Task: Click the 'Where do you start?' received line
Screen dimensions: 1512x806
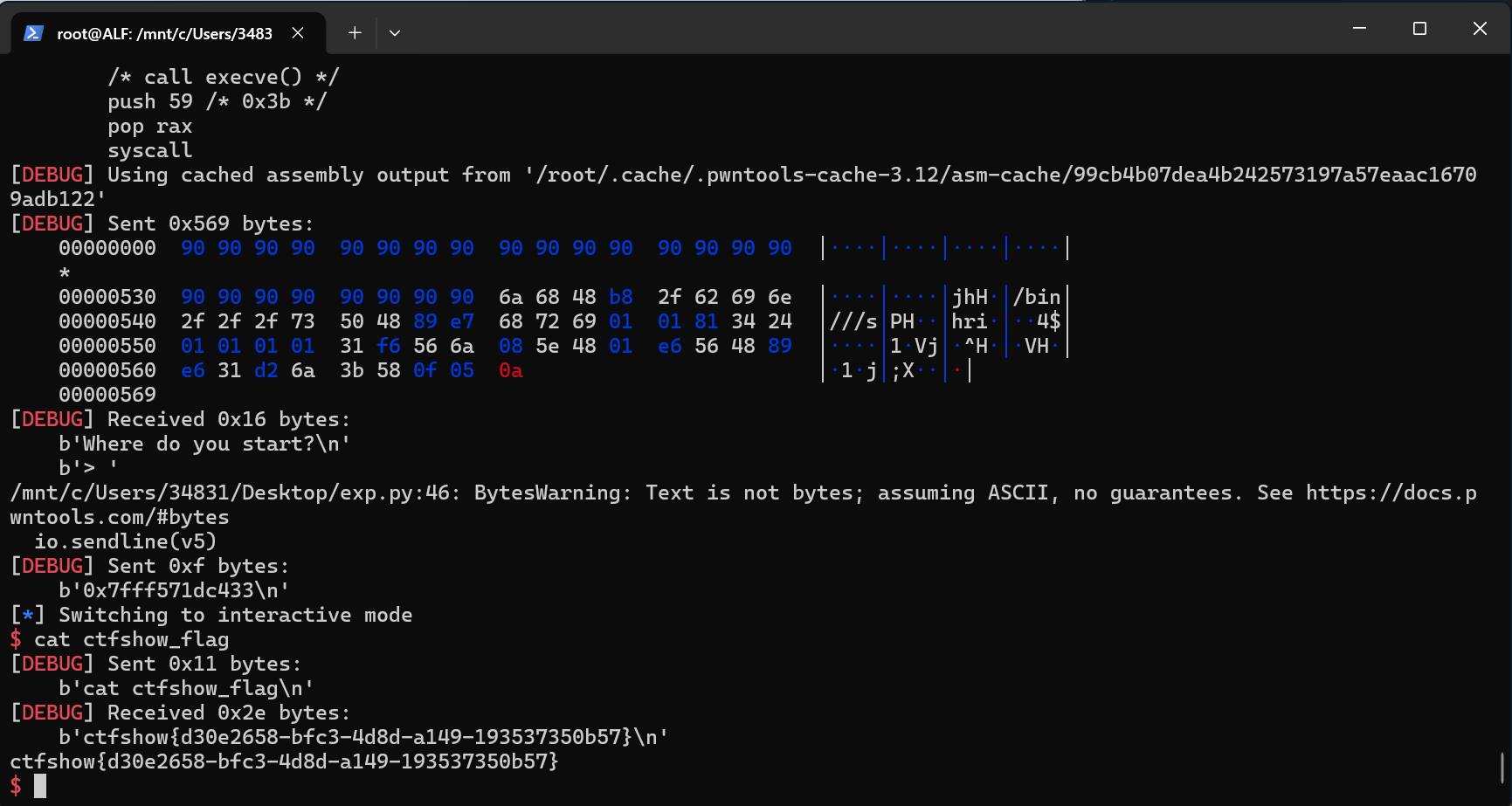Action: click(204, 444)
